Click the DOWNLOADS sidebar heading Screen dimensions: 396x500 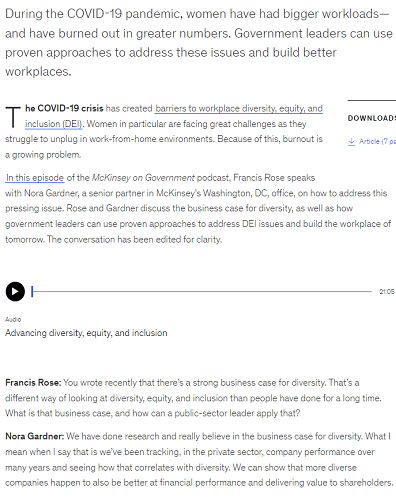372,118
